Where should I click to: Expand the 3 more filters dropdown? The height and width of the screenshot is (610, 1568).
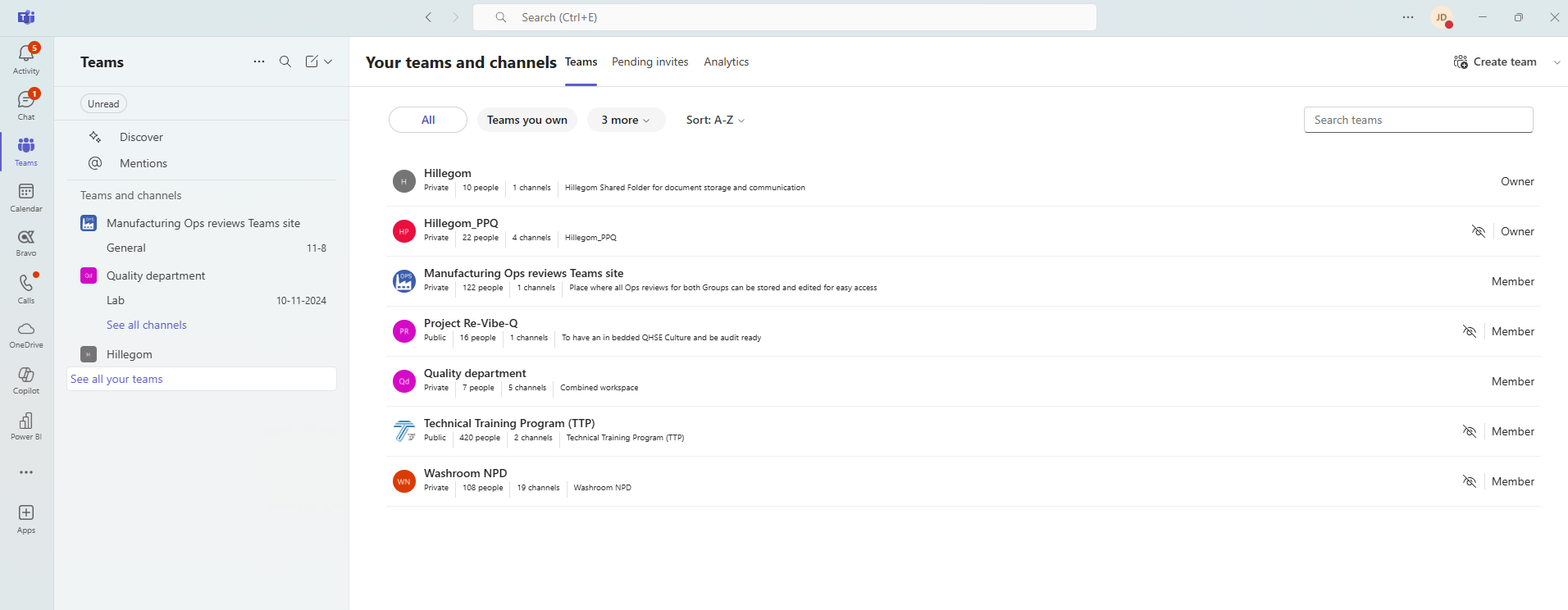(x=626, y=120)
